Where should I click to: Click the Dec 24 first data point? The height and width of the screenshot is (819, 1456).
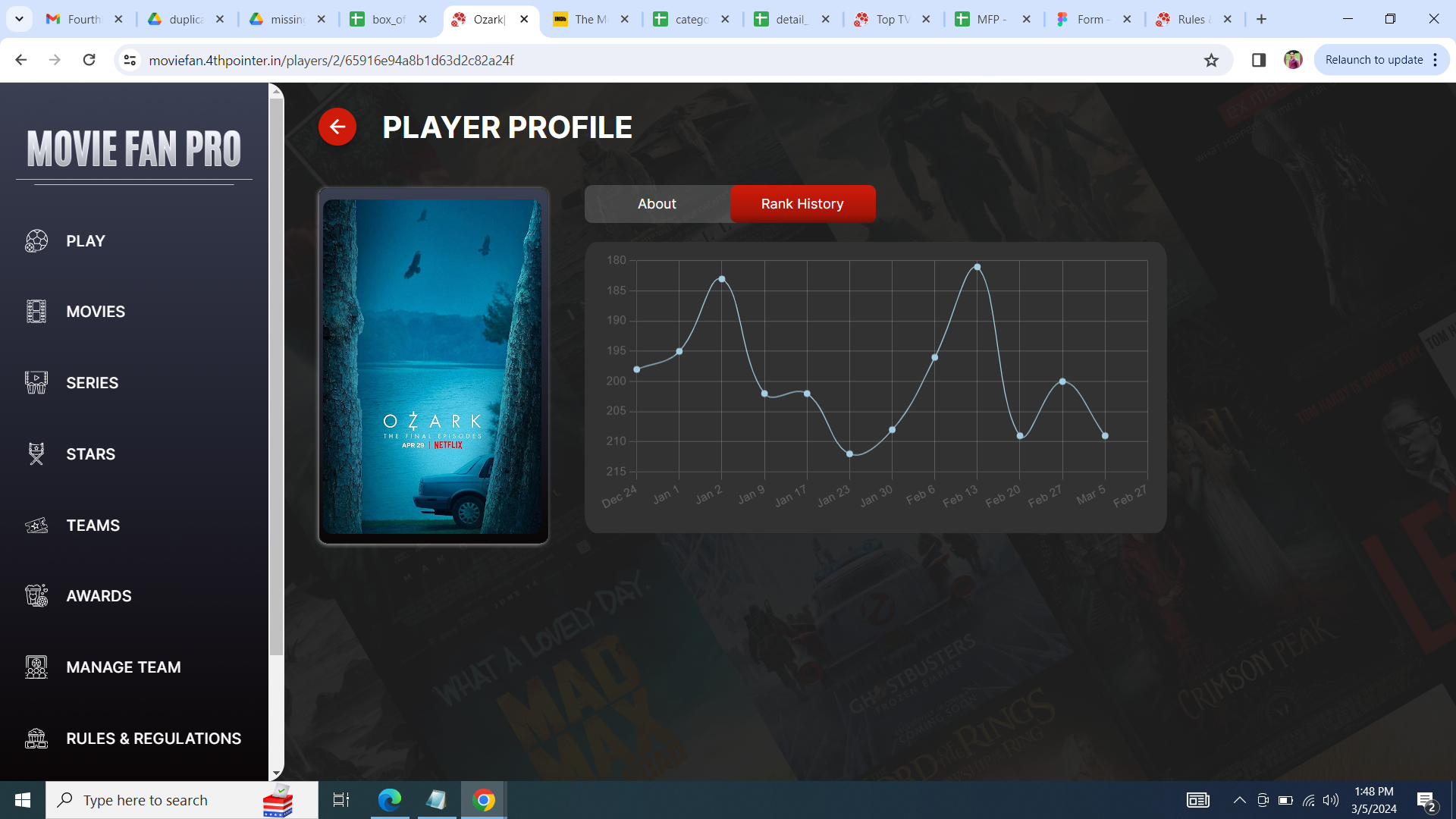click(x=637, y=369)
